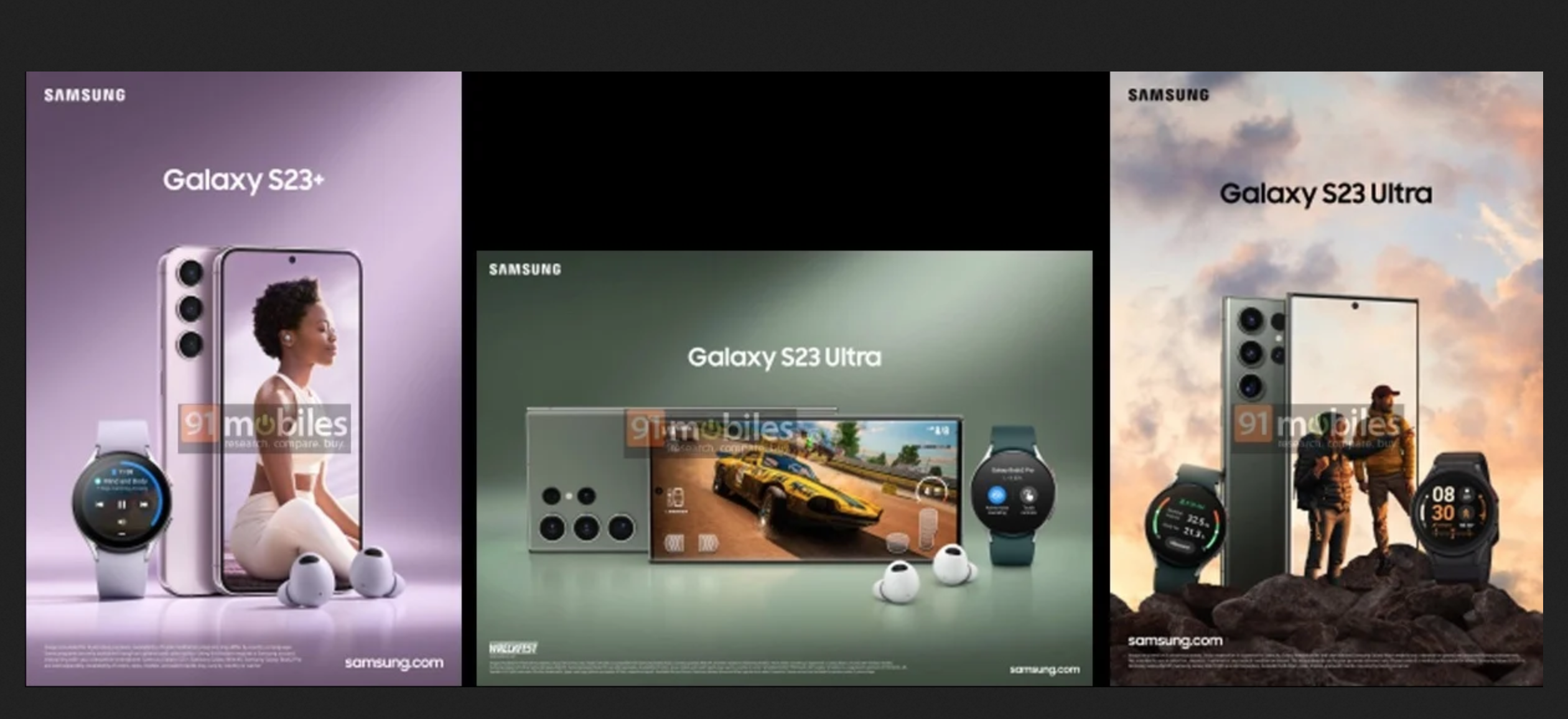This screenshot has height=719, width=1568.
Task: Click the two hikers standing on rocks
Action: click(x=1356, y=482)
